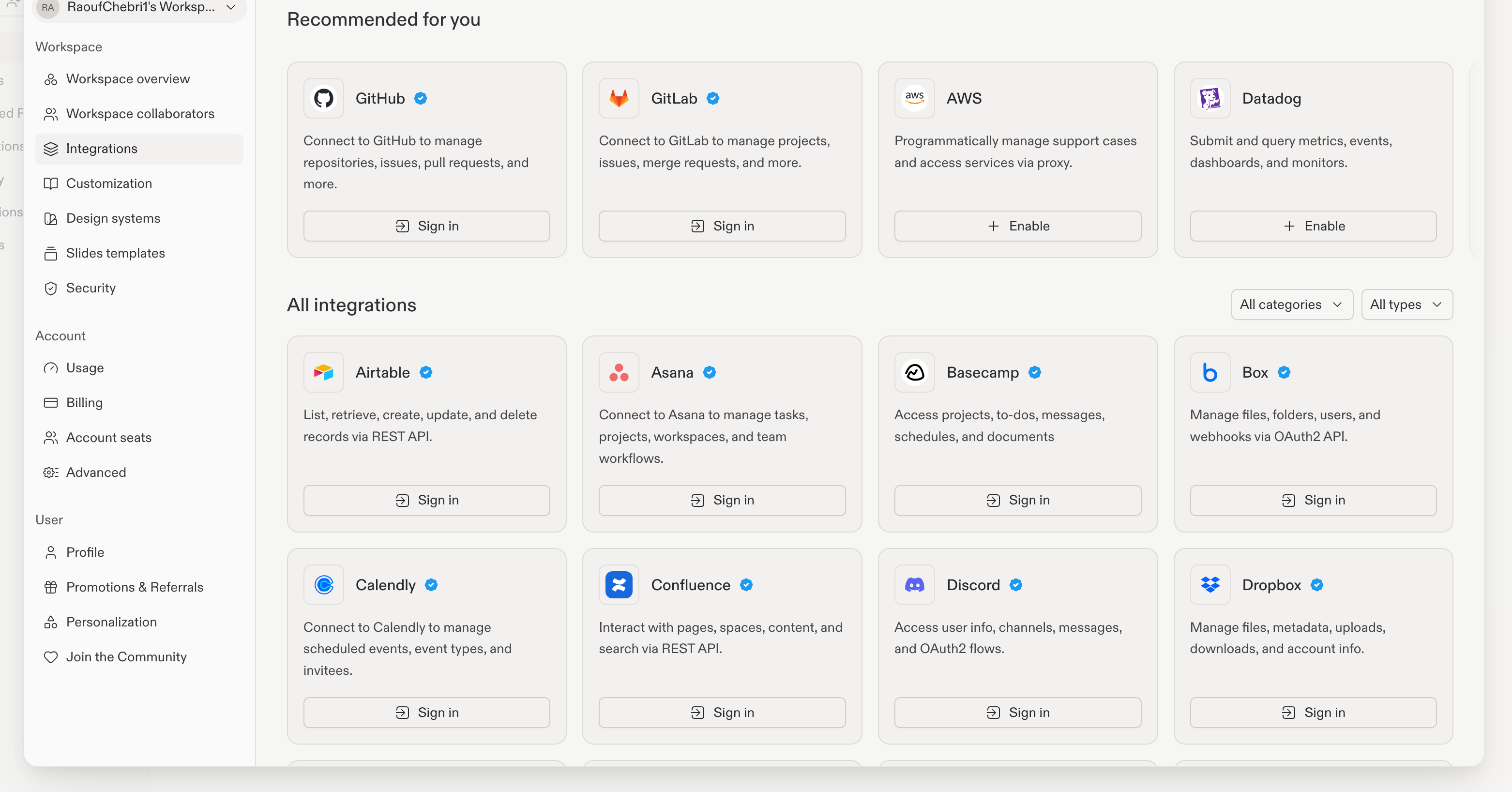Viewport: 1512px width, 792px height.
Task: Click the Box logo icon
Action: tap(1210, 372)
